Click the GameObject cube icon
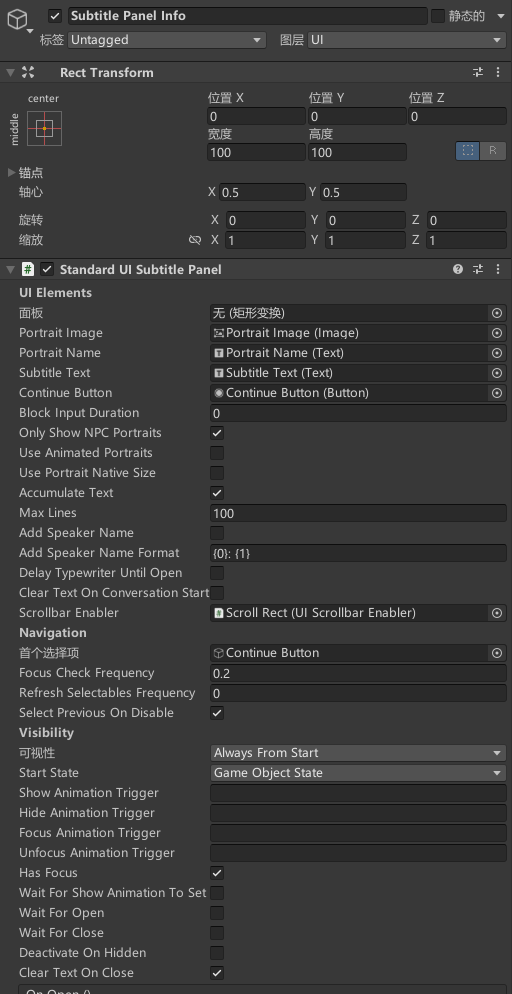512x994 pixels. pyautogui.click(x=17, y=20)
